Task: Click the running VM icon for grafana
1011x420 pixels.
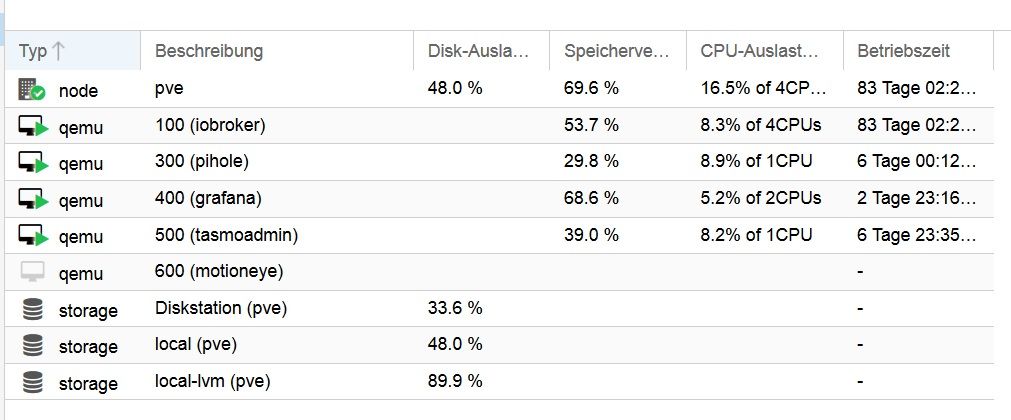Action: coord(34,199)
